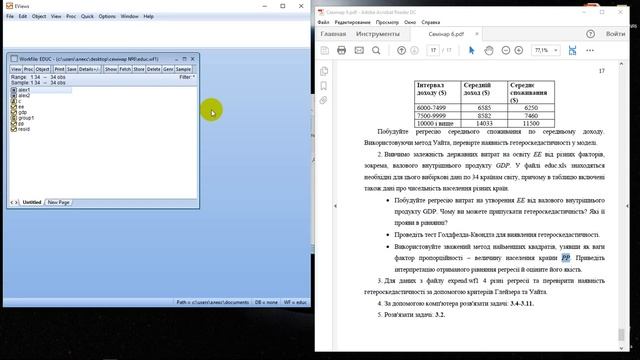
Task: Click the Save file icon in Acrobat toolbar
Action: point(324,50)
